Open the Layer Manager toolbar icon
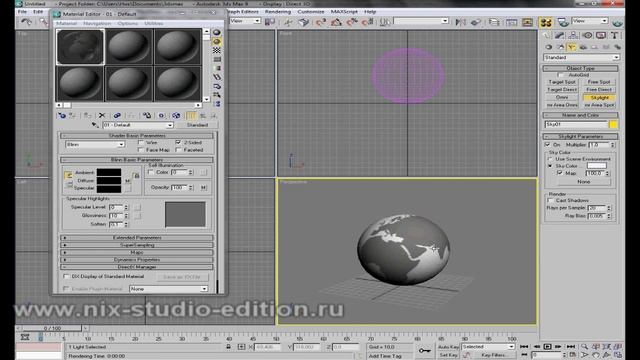This screenshot has width=640, height=360. (x=493, y=22)
